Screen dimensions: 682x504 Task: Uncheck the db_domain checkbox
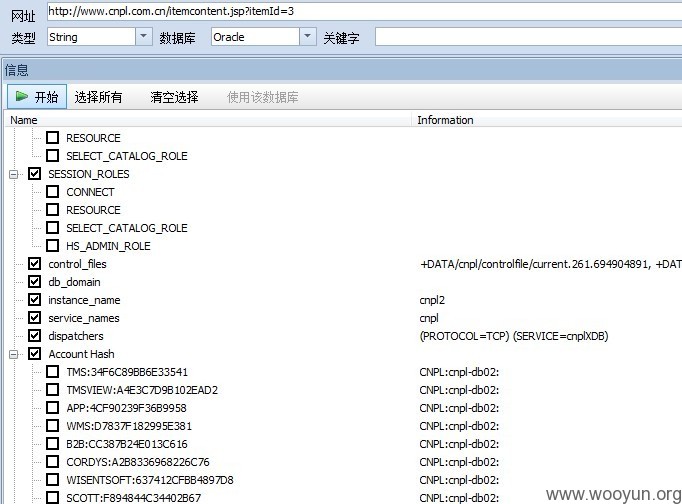click(x=34, y=282)
